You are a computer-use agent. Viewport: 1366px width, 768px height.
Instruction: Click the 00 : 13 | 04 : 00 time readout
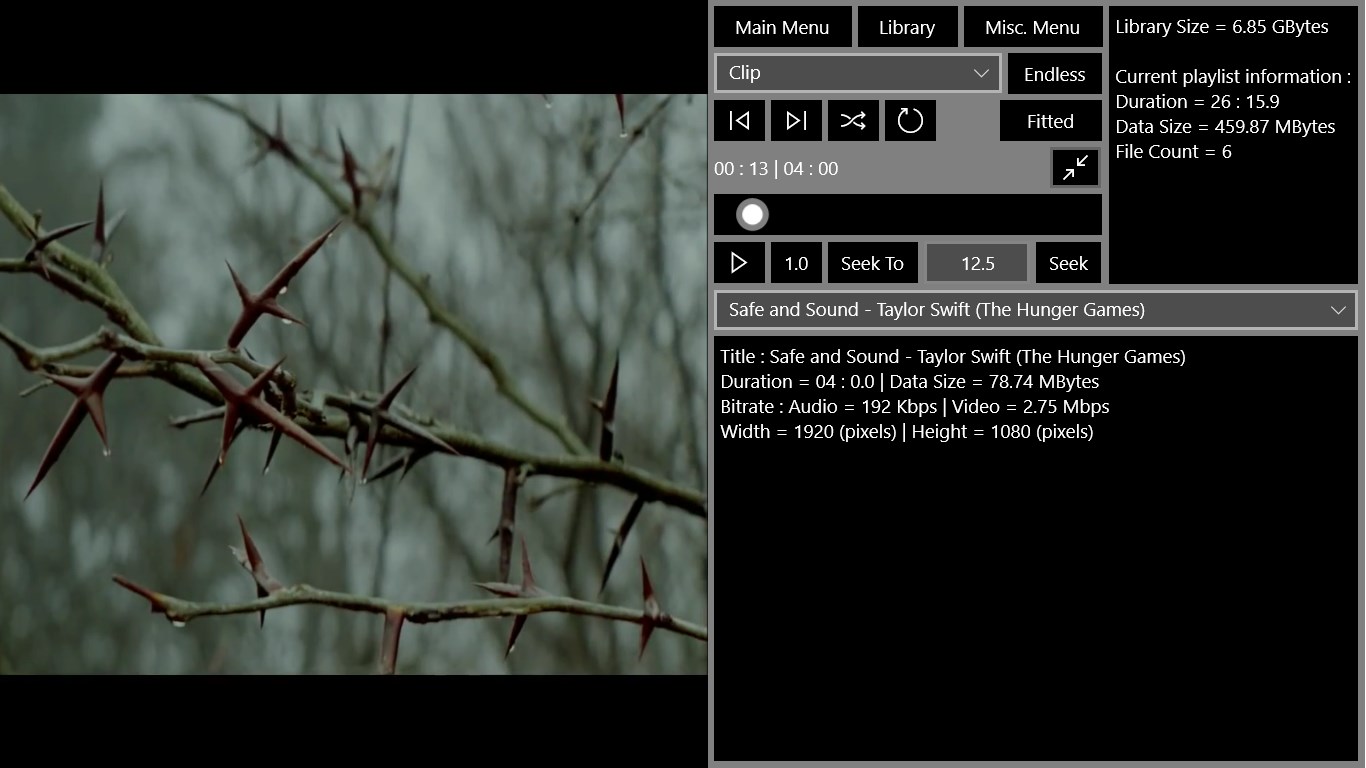coord(776,169)
